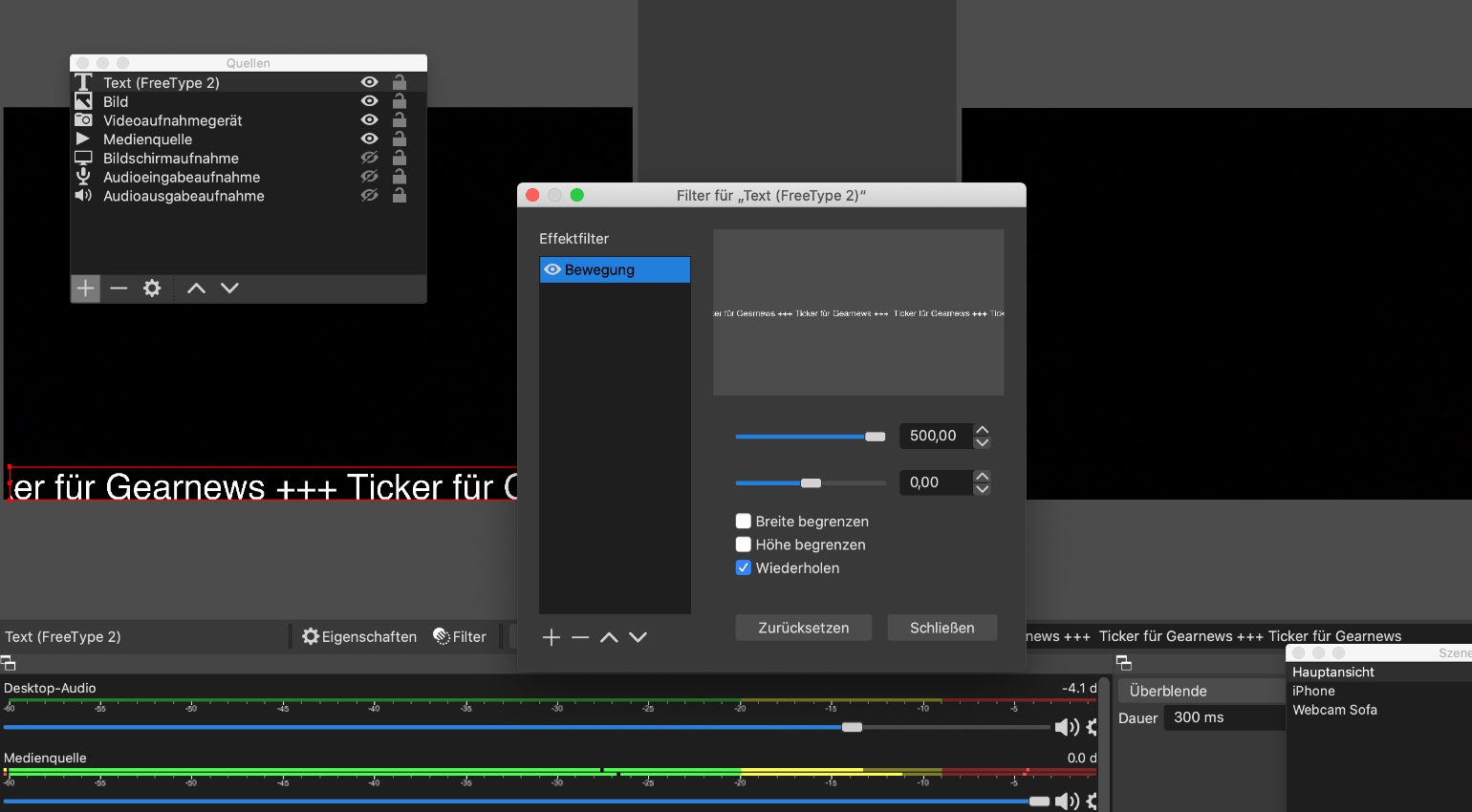Select the Medienquelle source row
Viewport: 1472px width, 812px height.
pyautogui.click(x=249, y=139)
